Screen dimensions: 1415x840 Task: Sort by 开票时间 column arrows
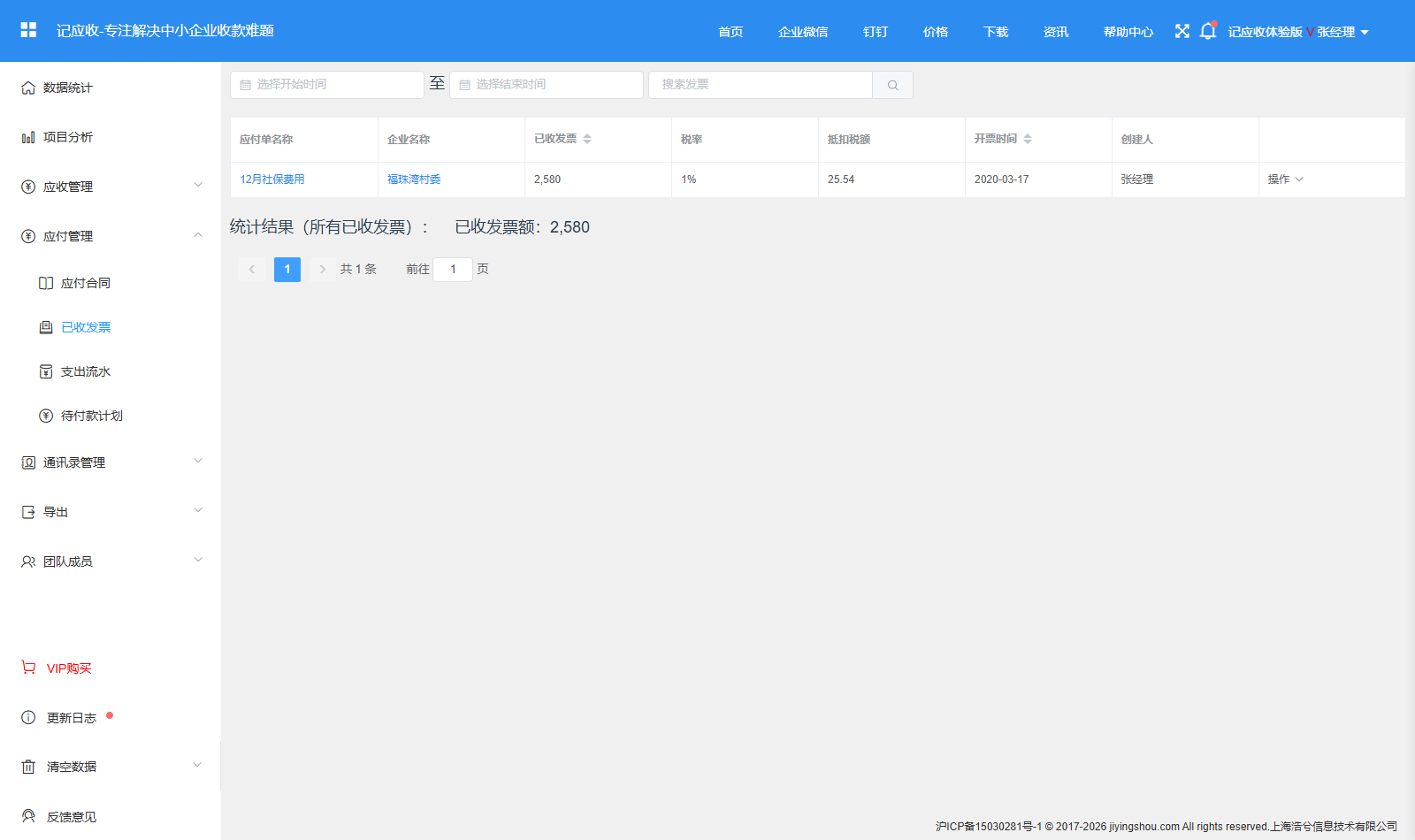tap(1028, 139)
